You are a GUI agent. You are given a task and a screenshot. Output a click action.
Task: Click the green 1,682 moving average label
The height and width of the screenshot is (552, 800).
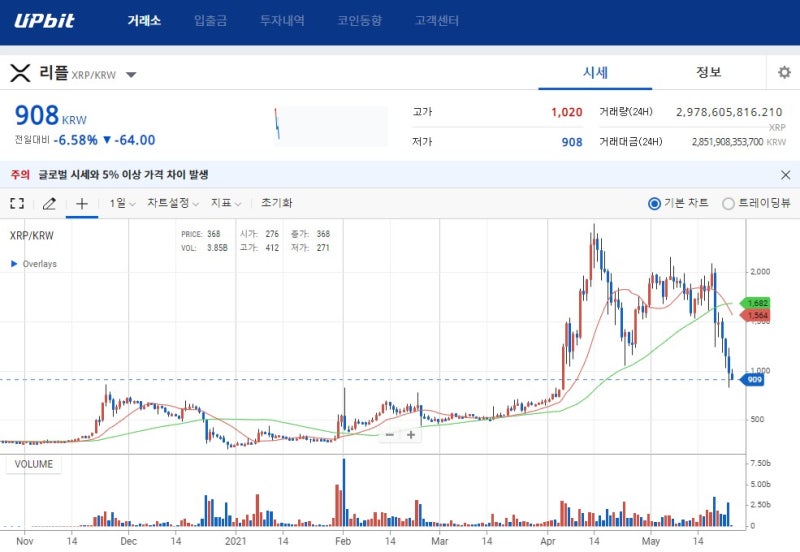tap(756, 303)
